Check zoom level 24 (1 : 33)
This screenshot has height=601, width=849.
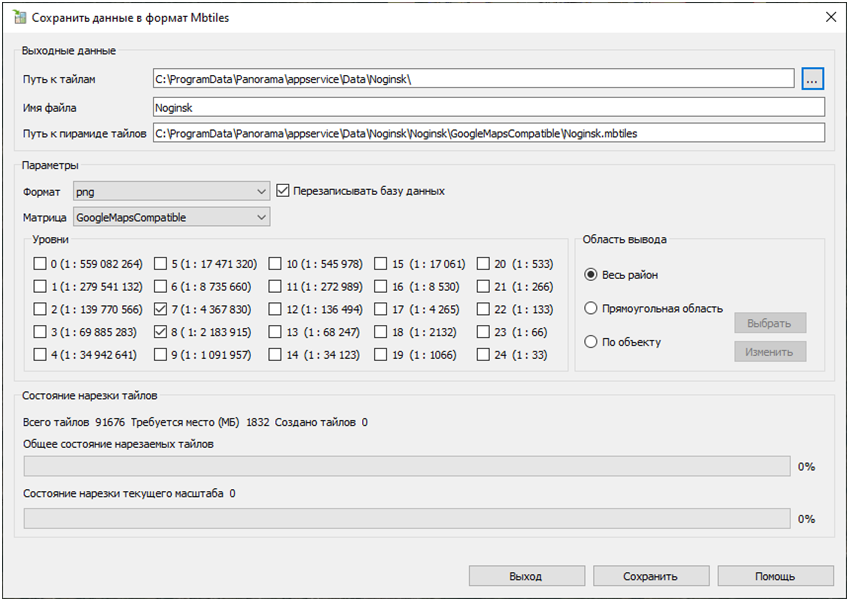pos(484,354)
